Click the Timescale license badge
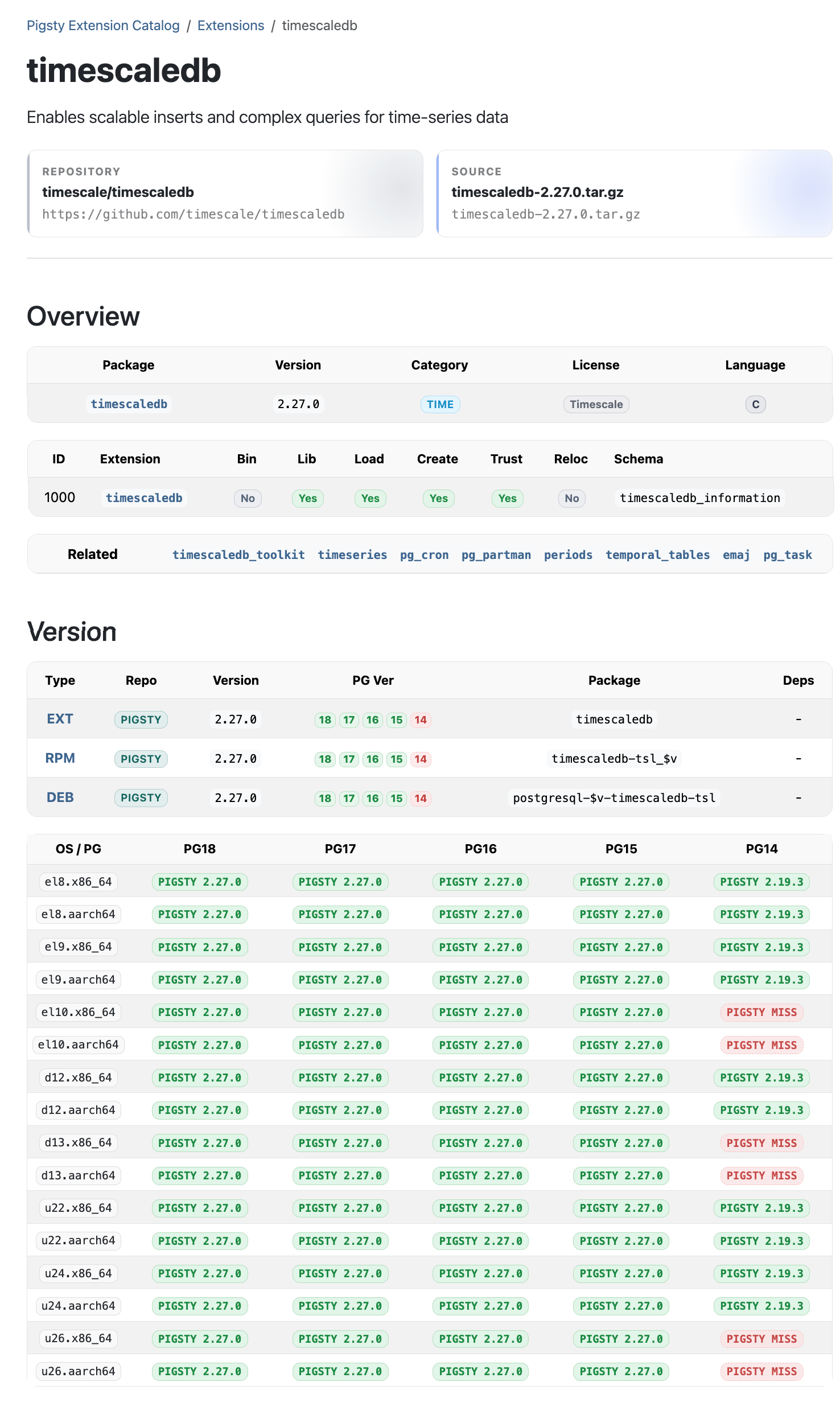This screenshot has width=840, height=1423. 596,405
